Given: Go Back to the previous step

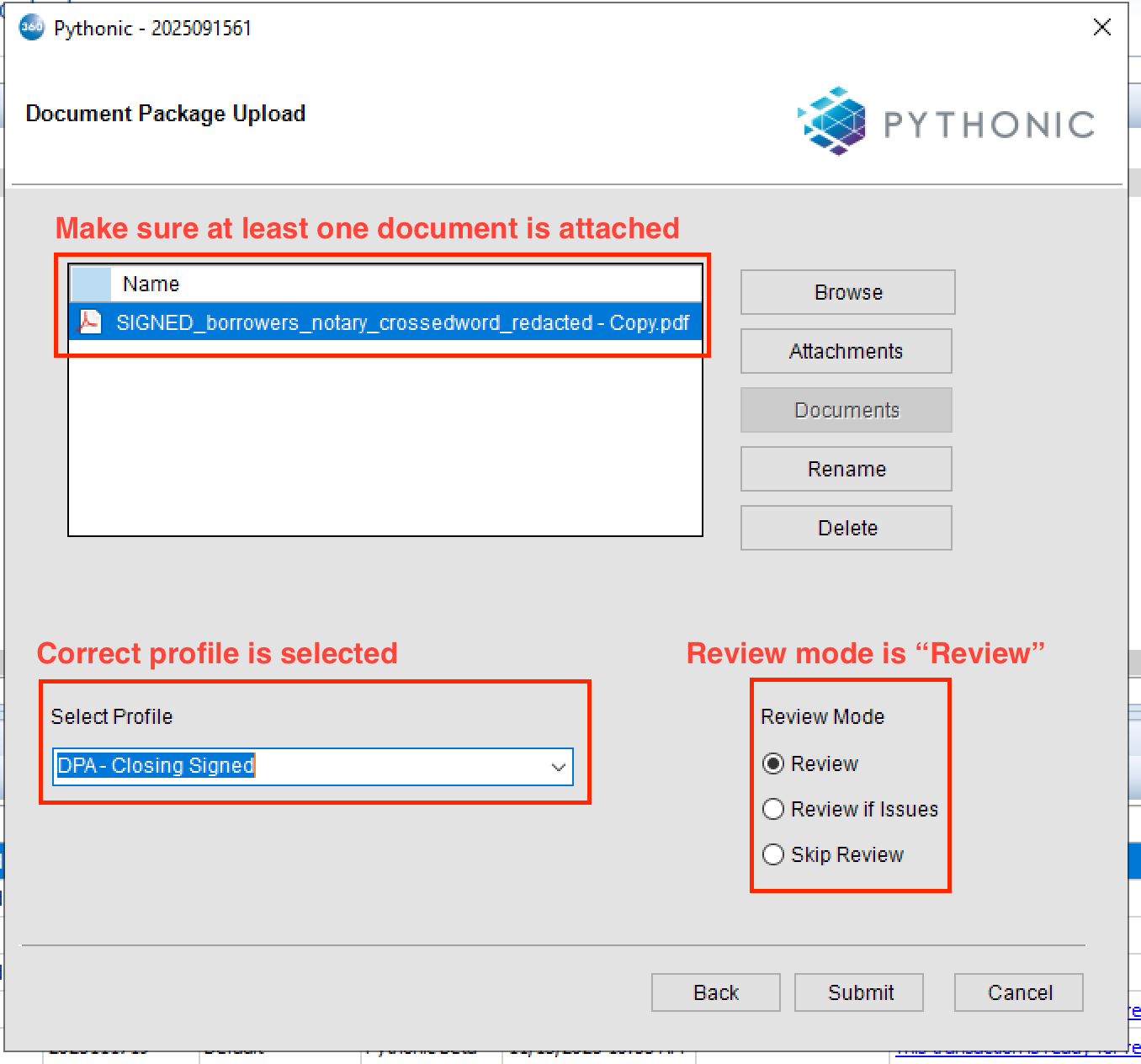Looking at the screenshot, I should coord(716,992).
